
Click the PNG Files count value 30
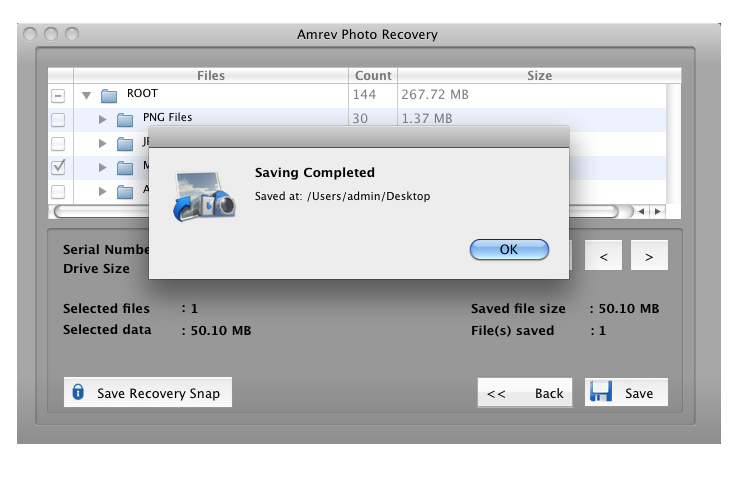click(x=360, y=119)
